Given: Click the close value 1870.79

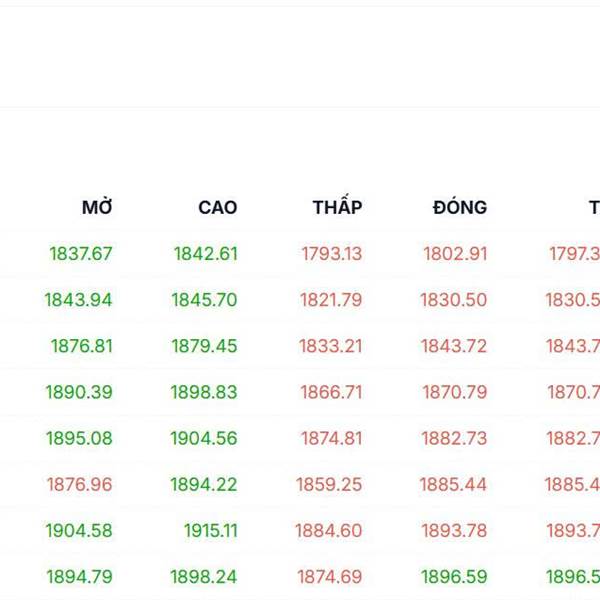Looking at the screenshot, I should click(x=455, y=392).
